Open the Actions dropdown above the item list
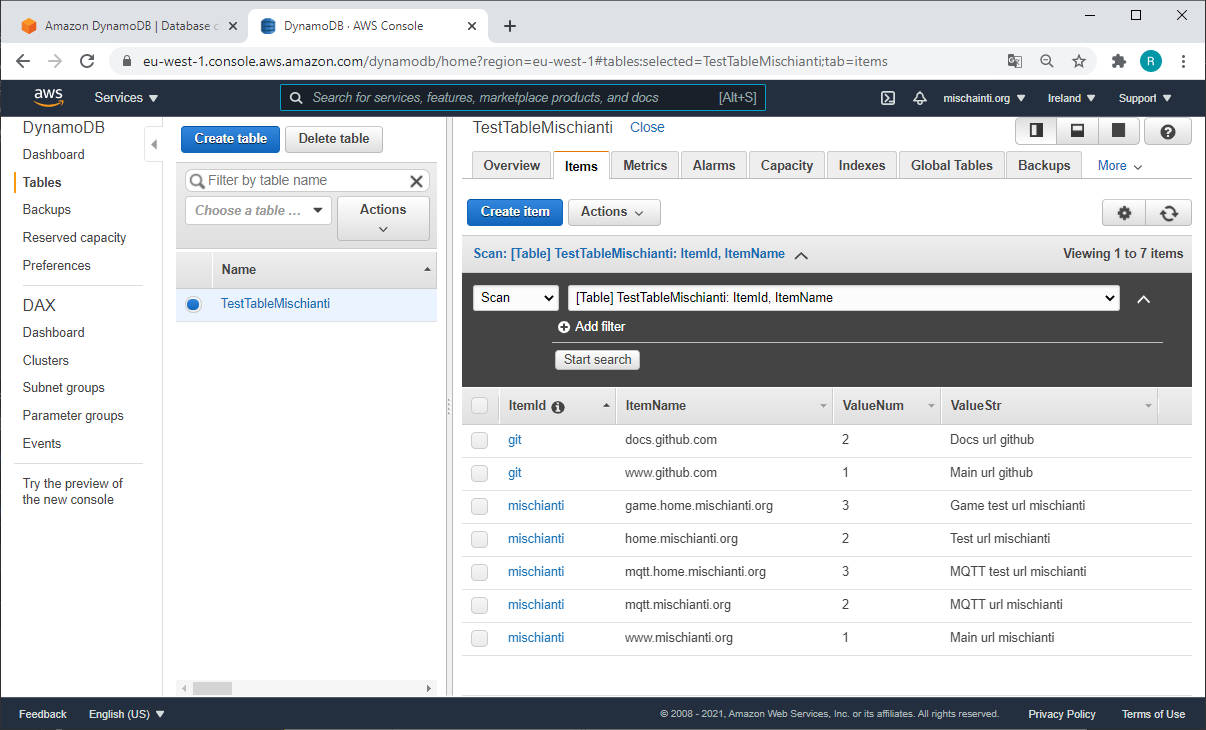1206x730 pixels. (613, 212)
